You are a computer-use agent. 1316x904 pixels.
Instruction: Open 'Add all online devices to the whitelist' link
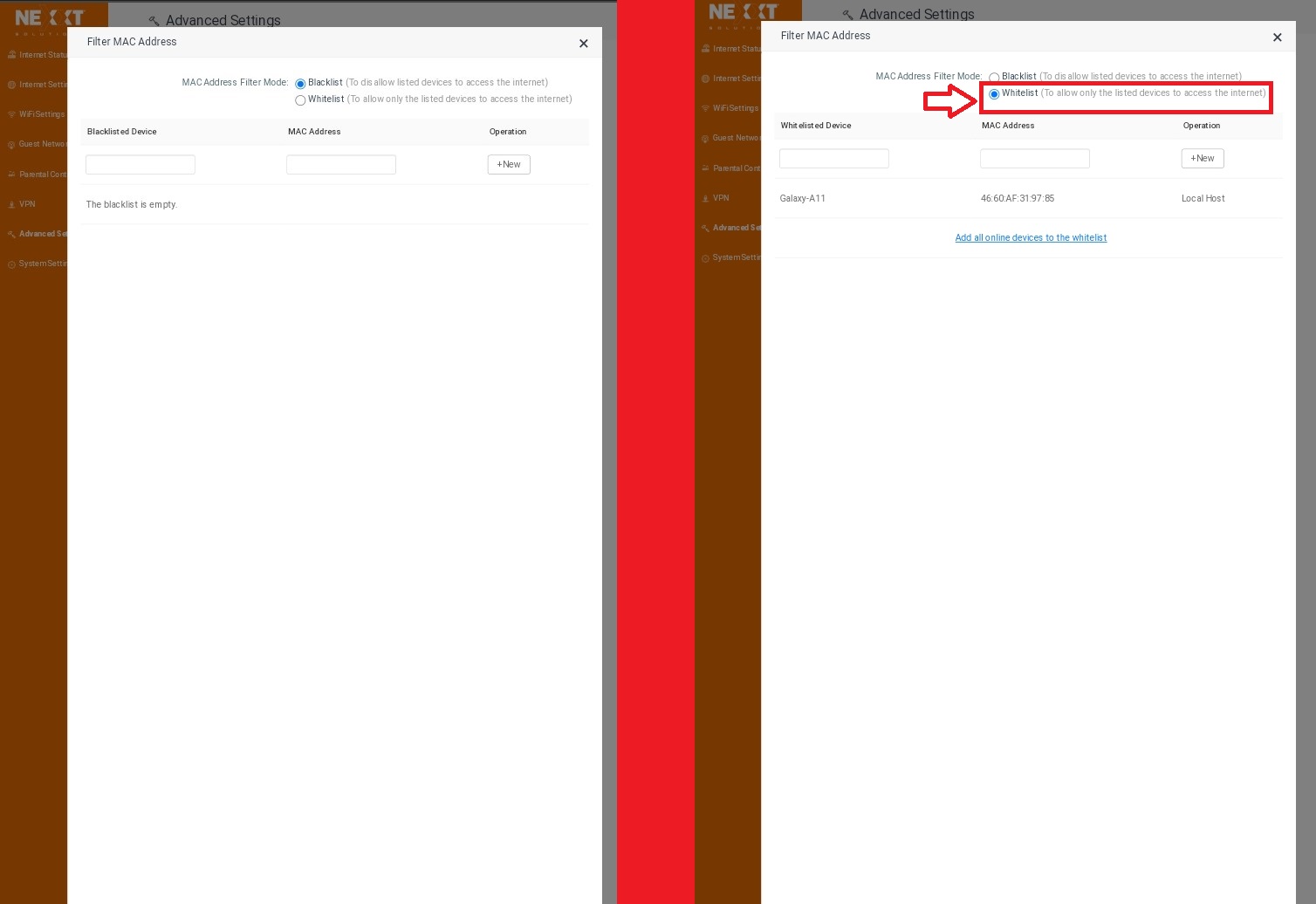click(x=1031, y=238)
